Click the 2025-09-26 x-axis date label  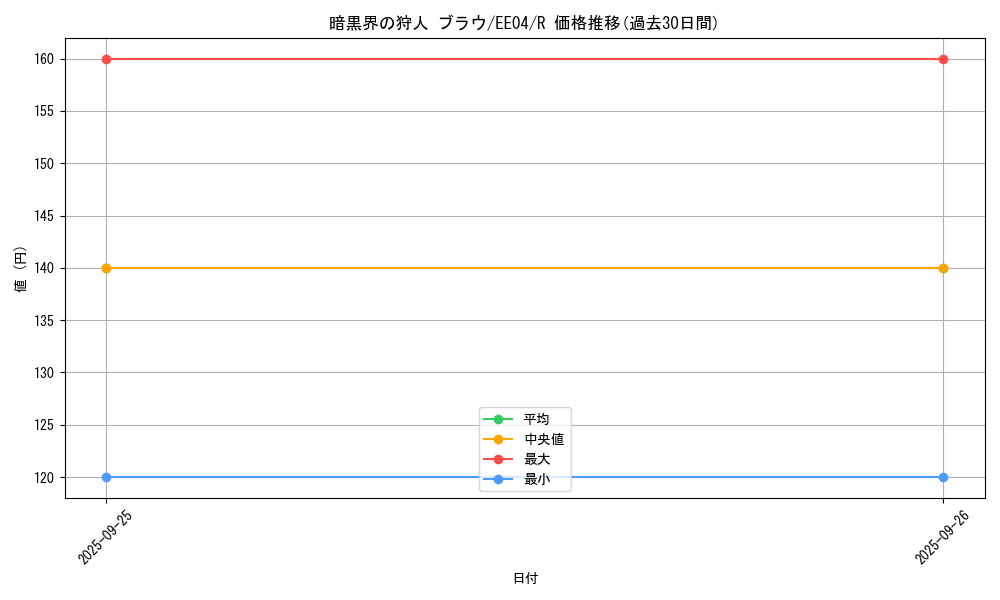(x=943, y=537)
